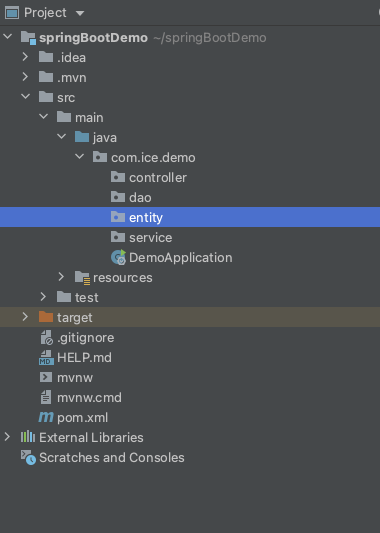
Task: Click the orange target folder icon
Action: coord(46,317)
